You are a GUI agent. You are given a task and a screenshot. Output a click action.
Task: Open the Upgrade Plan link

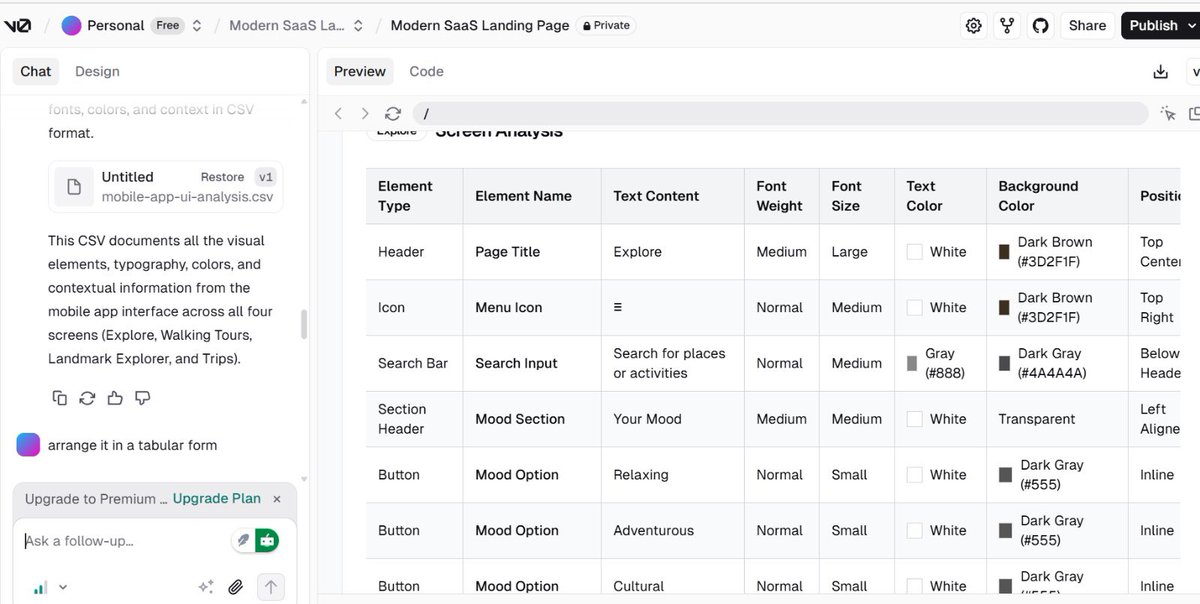[216, 498]
